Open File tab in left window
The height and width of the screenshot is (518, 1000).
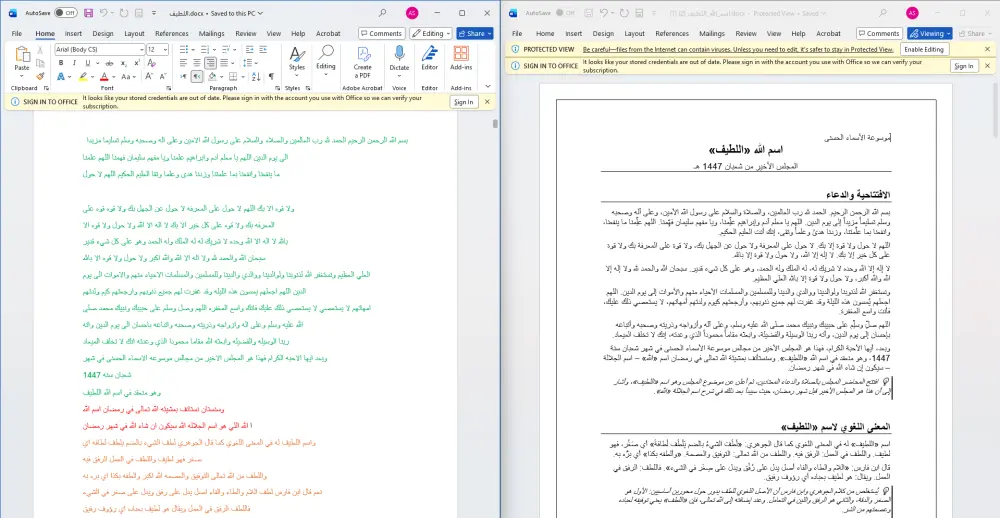tap(17, 34)
